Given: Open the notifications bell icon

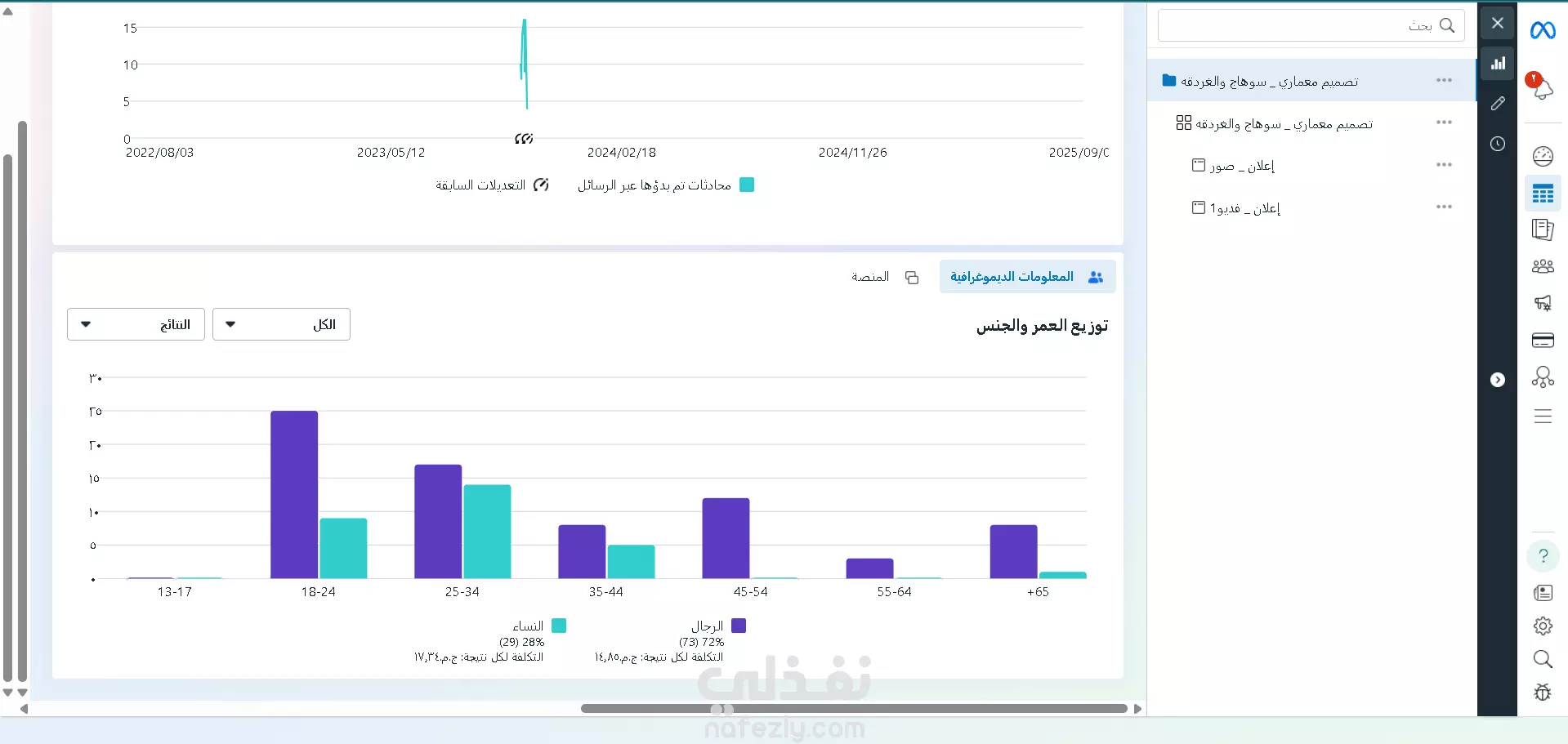Looking at the screenshot, I should (x=1541, y=87).
